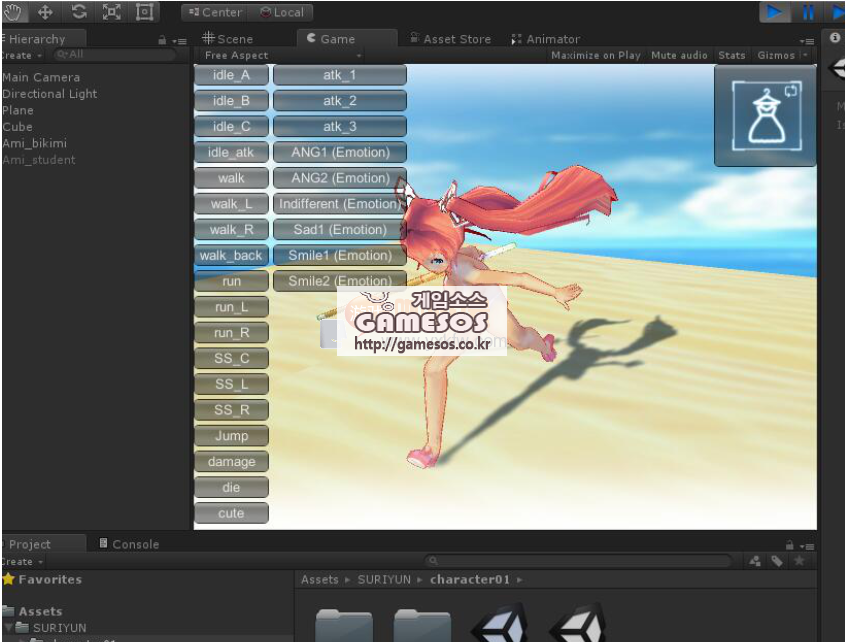Viewport: 845px width, 642px height.
Task: Select Directional Light in the Hierarchy
Action: click(50, 94)
